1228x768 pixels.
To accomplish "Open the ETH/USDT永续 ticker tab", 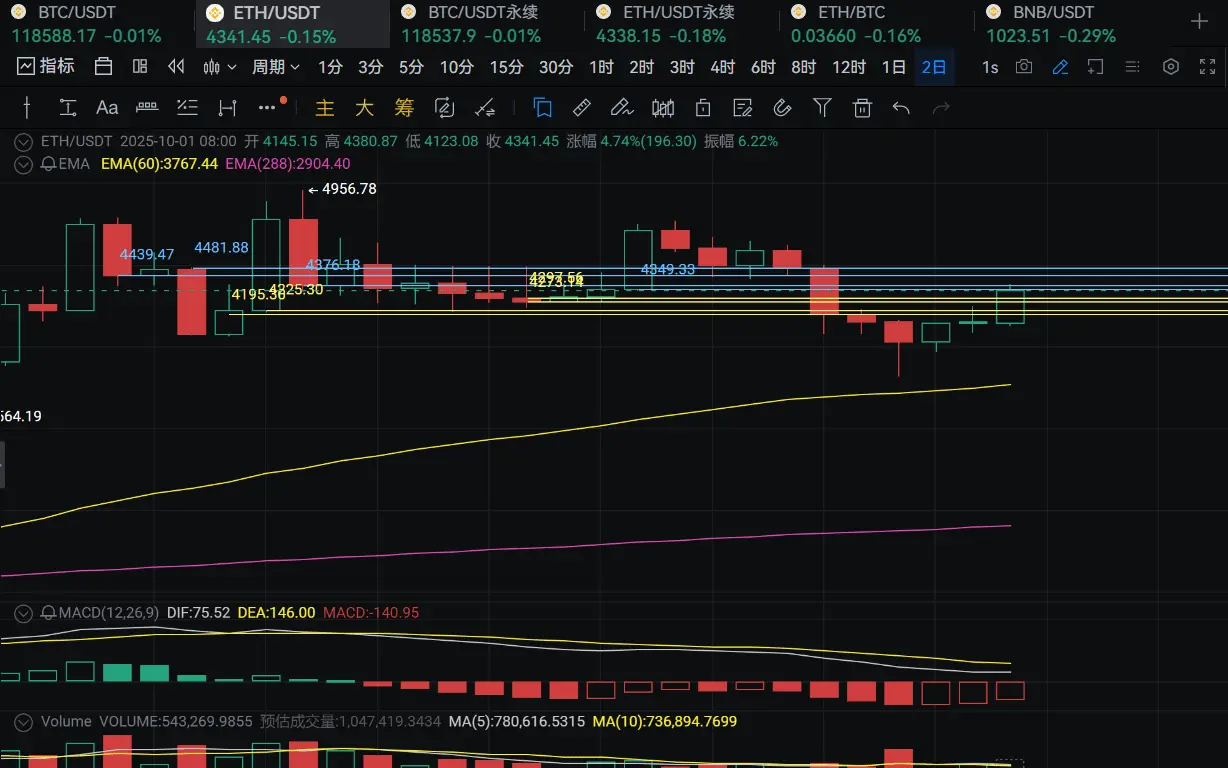I will pyautogui.click(x=682, y=24).
